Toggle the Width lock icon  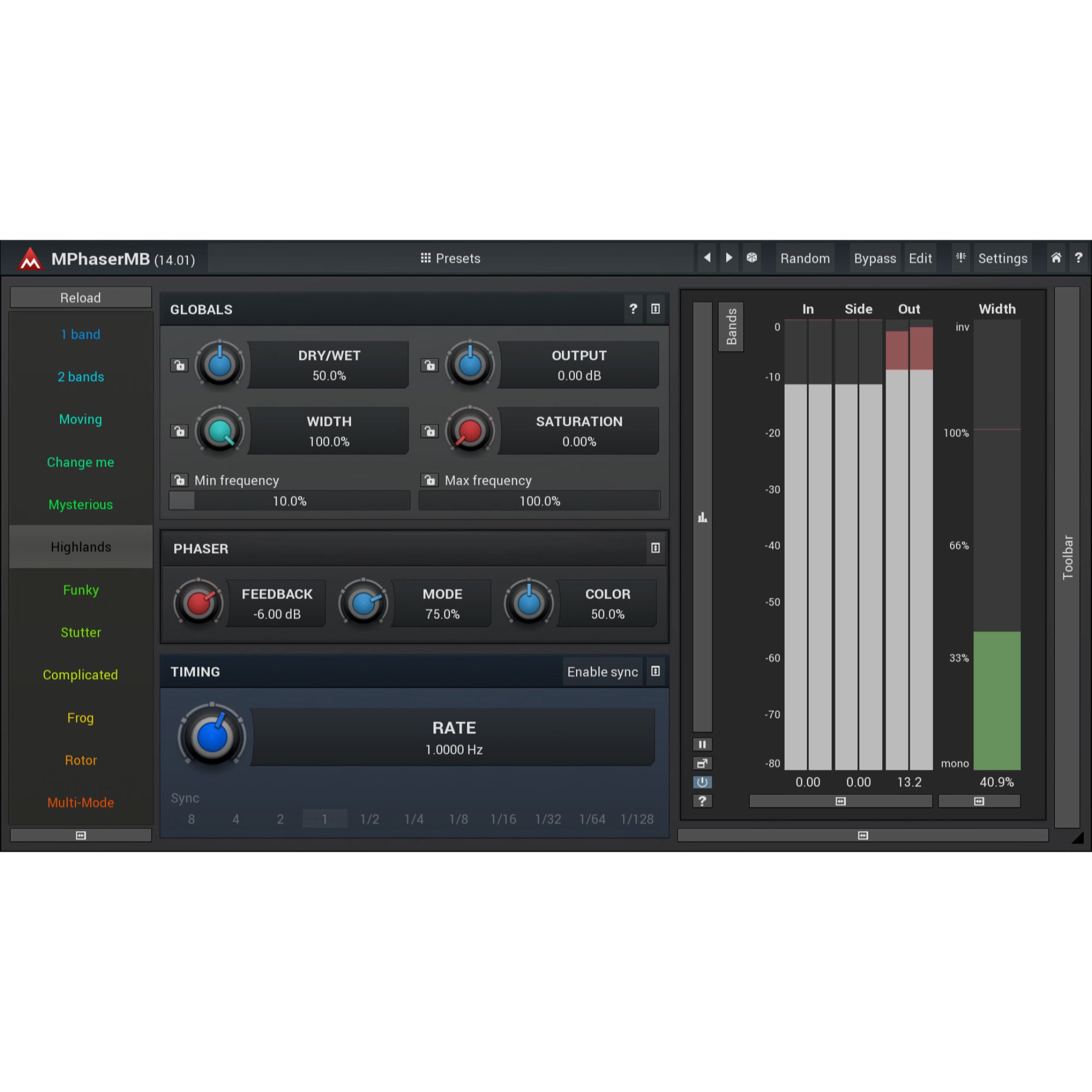coord(179,431)
